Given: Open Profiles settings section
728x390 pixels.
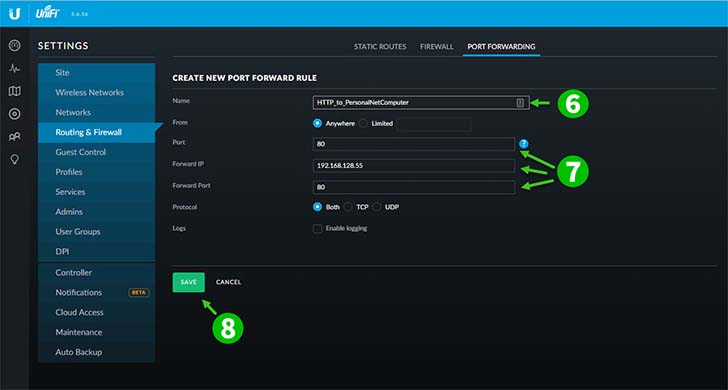Looking at the screenshot, I should click(97, 172).
